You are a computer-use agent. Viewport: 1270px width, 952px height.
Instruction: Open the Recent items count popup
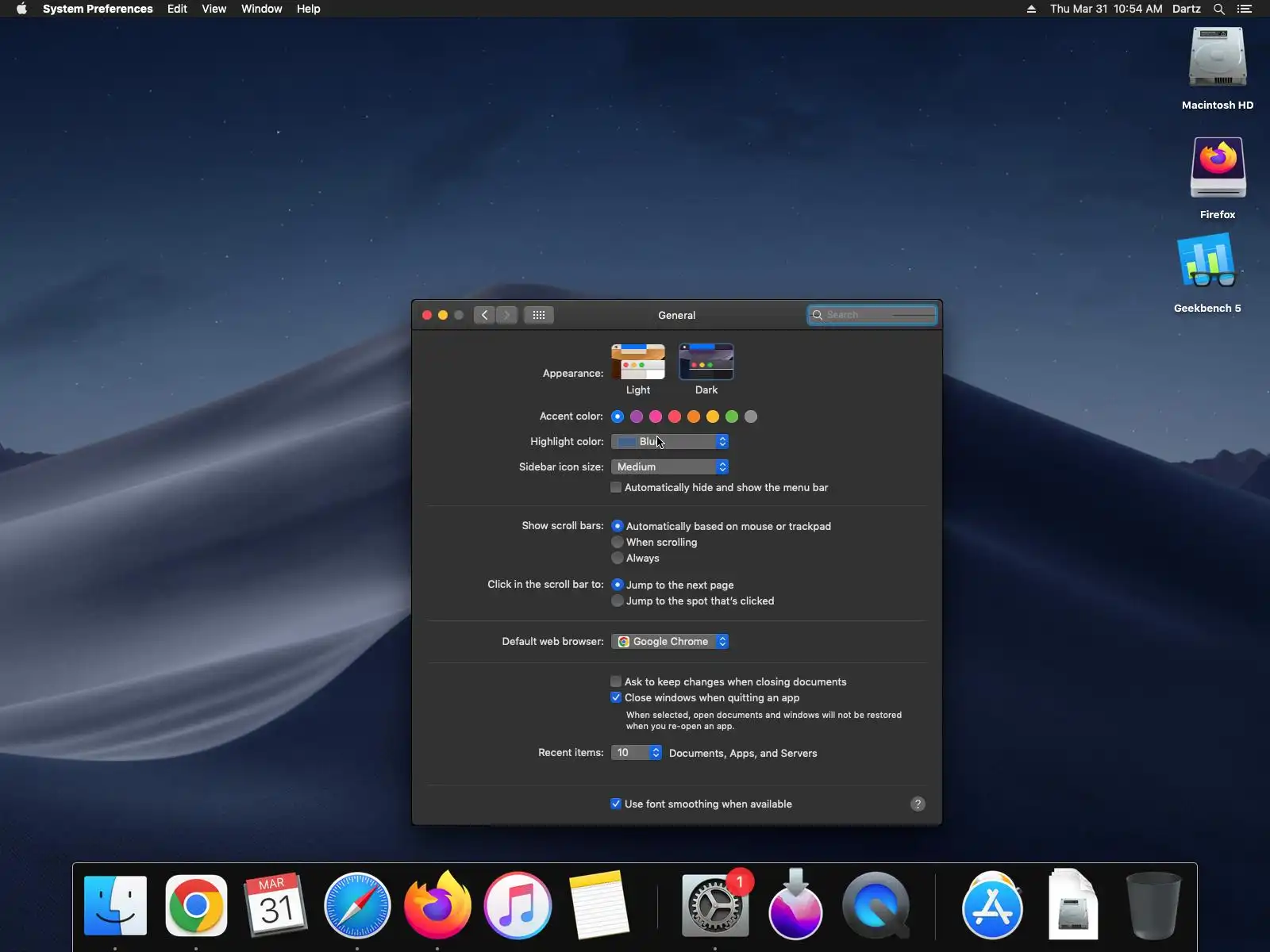tap(637, 752)
